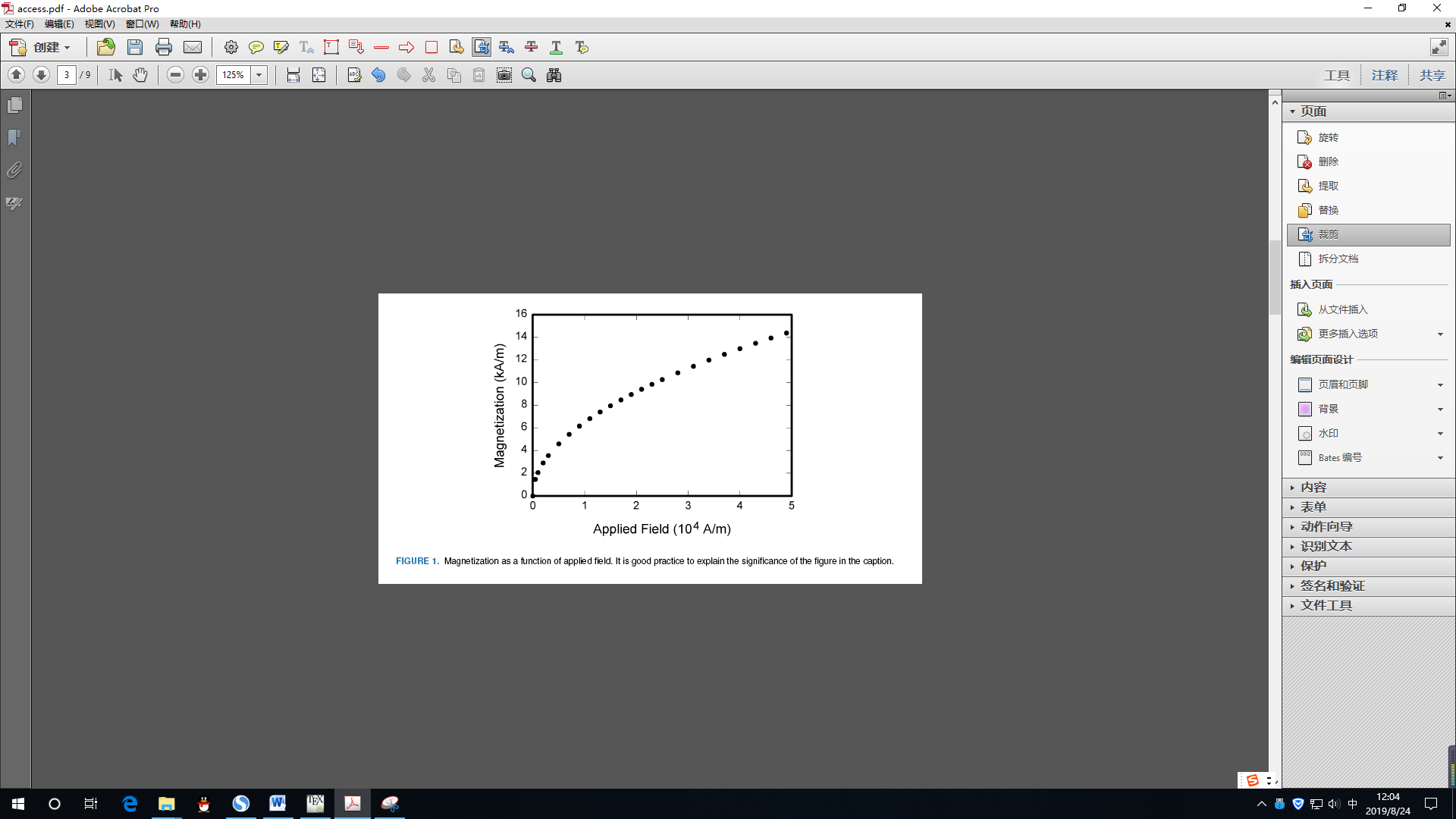Switch to the 注释 pane tab

coord(1384,75)
